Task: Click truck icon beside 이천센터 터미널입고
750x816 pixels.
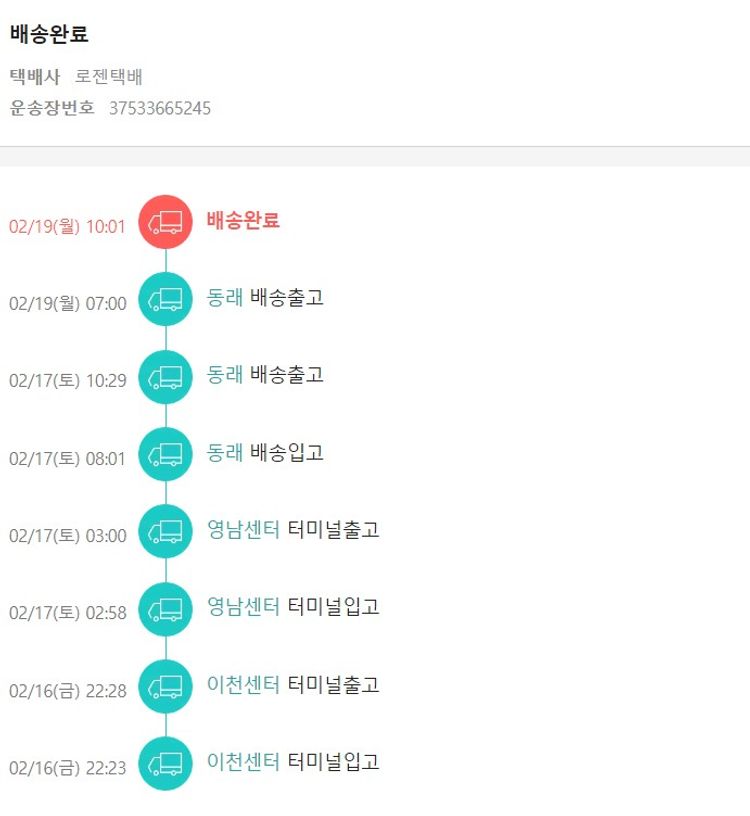Action: (x=165, y=763)
